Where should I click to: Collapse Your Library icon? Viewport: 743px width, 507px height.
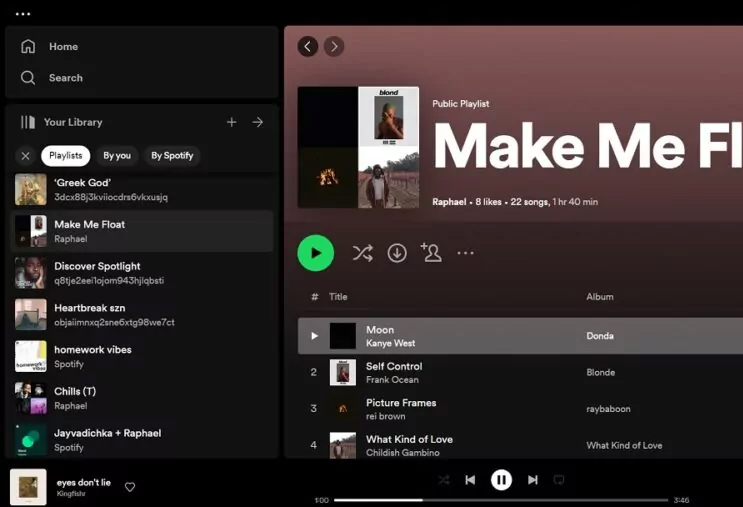click(x=27, y=122)
